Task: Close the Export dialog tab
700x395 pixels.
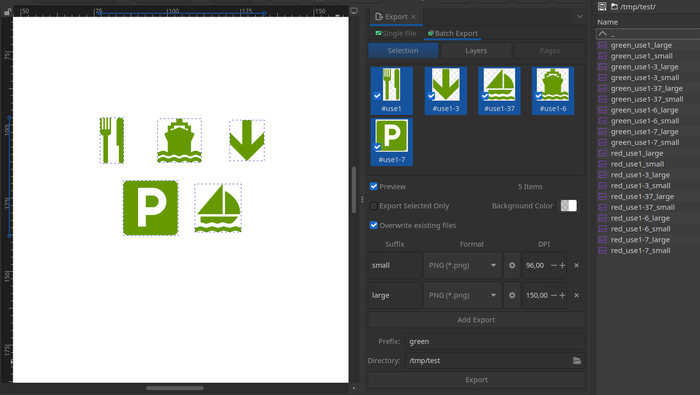Action: [413, 17]
